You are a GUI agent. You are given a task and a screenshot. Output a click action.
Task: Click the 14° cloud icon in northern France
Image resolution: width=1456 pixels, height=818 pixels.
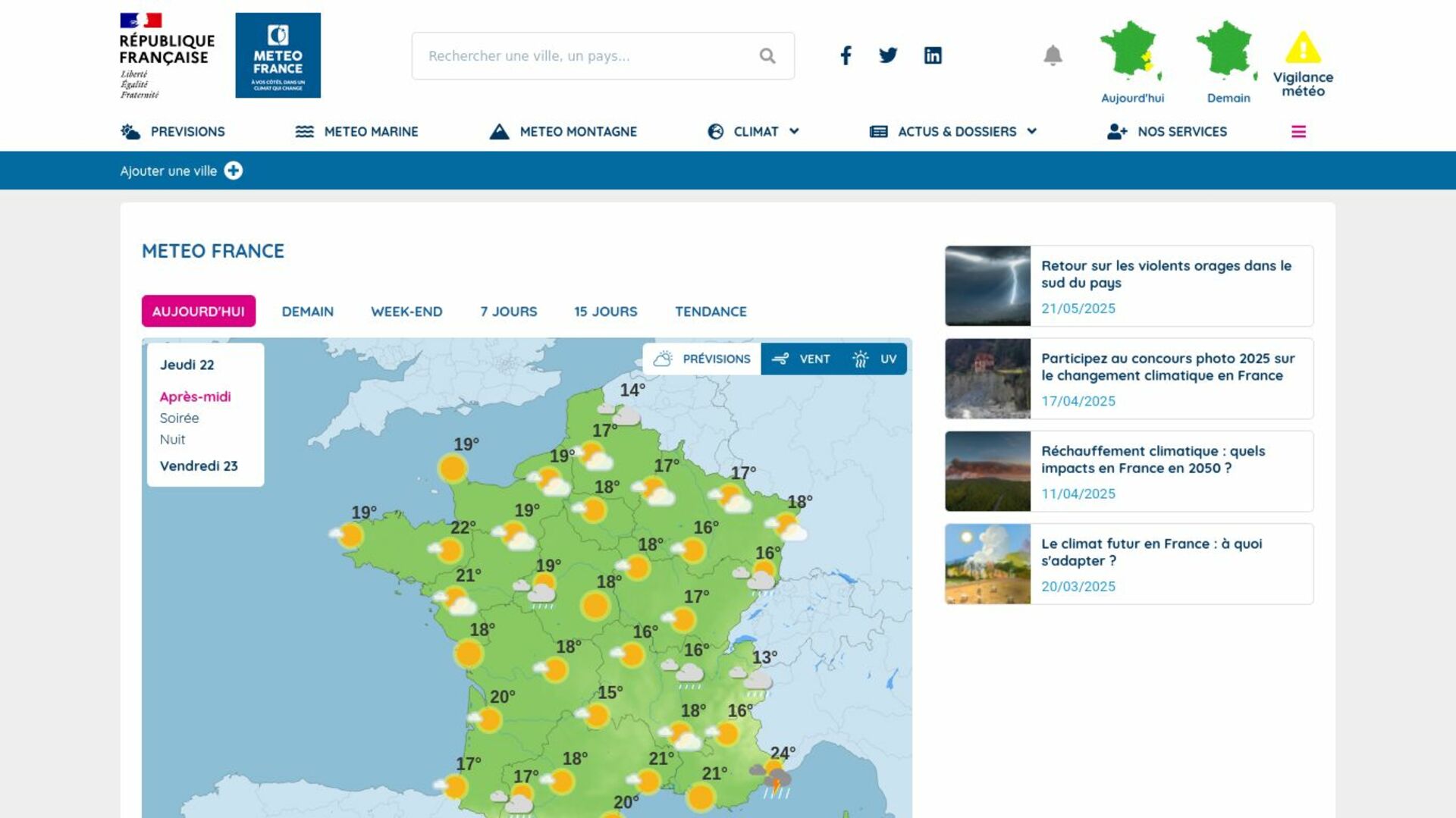620,413
